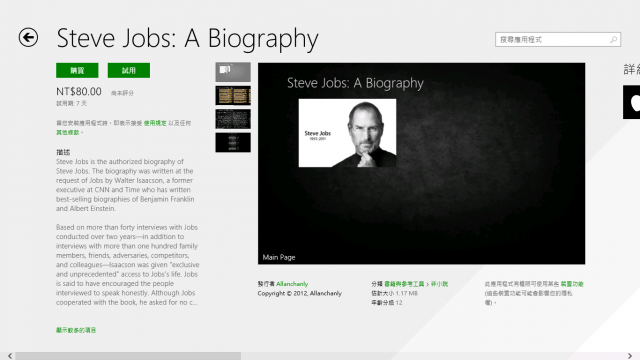The image size is (640, 360).
Task: Click the NT$80.00 price text
Action: pos(79,91)
